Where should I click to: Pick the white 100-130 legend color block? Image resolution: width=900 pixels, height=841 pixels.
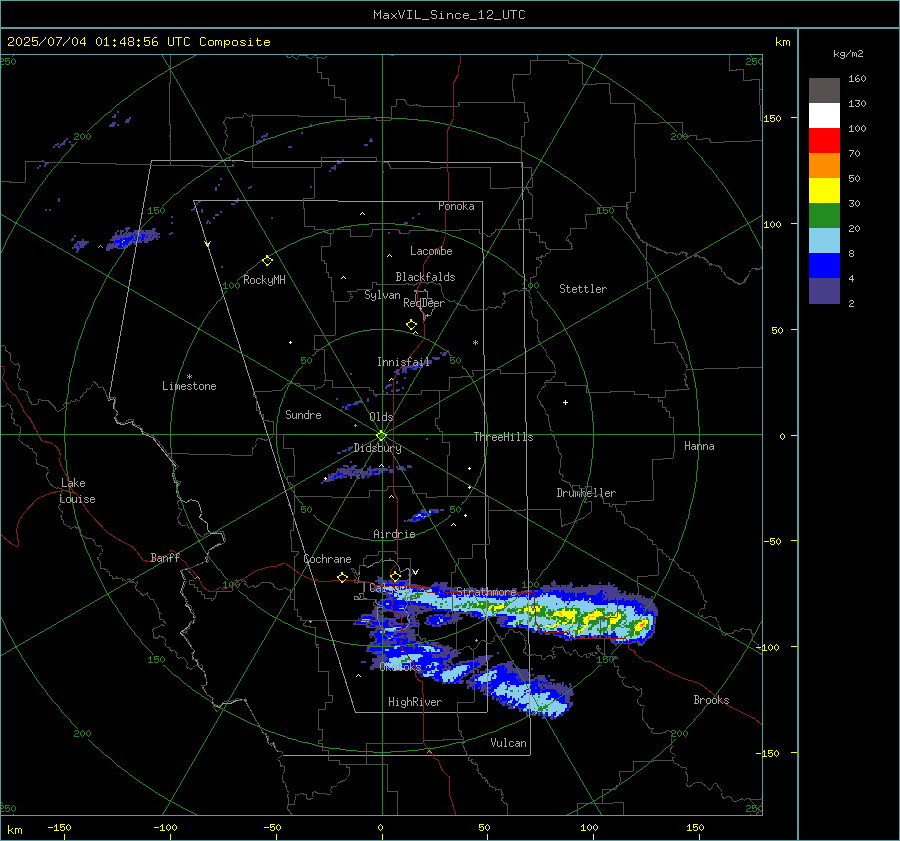pos(824,115)
